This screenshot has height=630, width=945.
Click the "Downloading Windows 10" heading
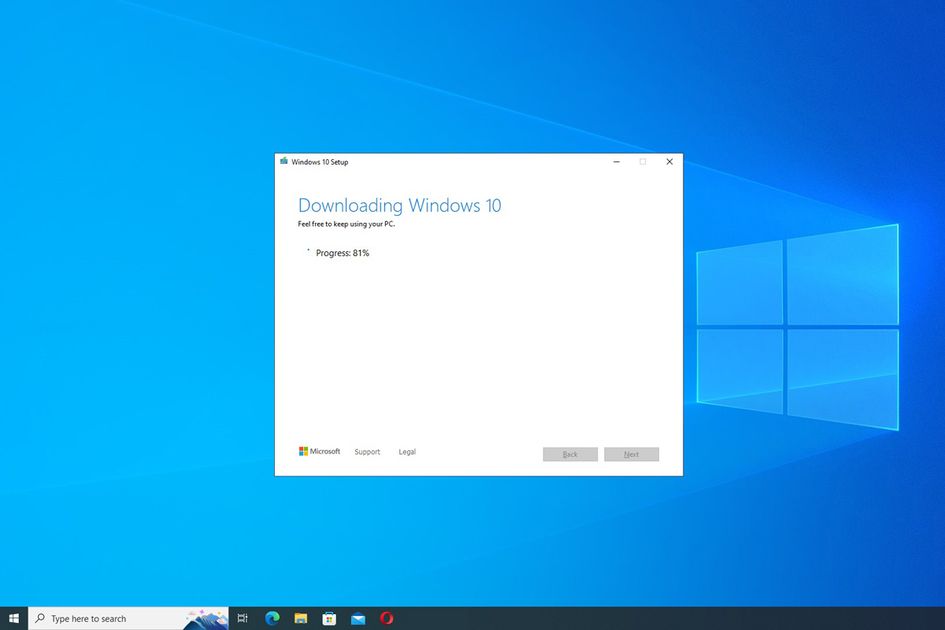tap(400, 206)
